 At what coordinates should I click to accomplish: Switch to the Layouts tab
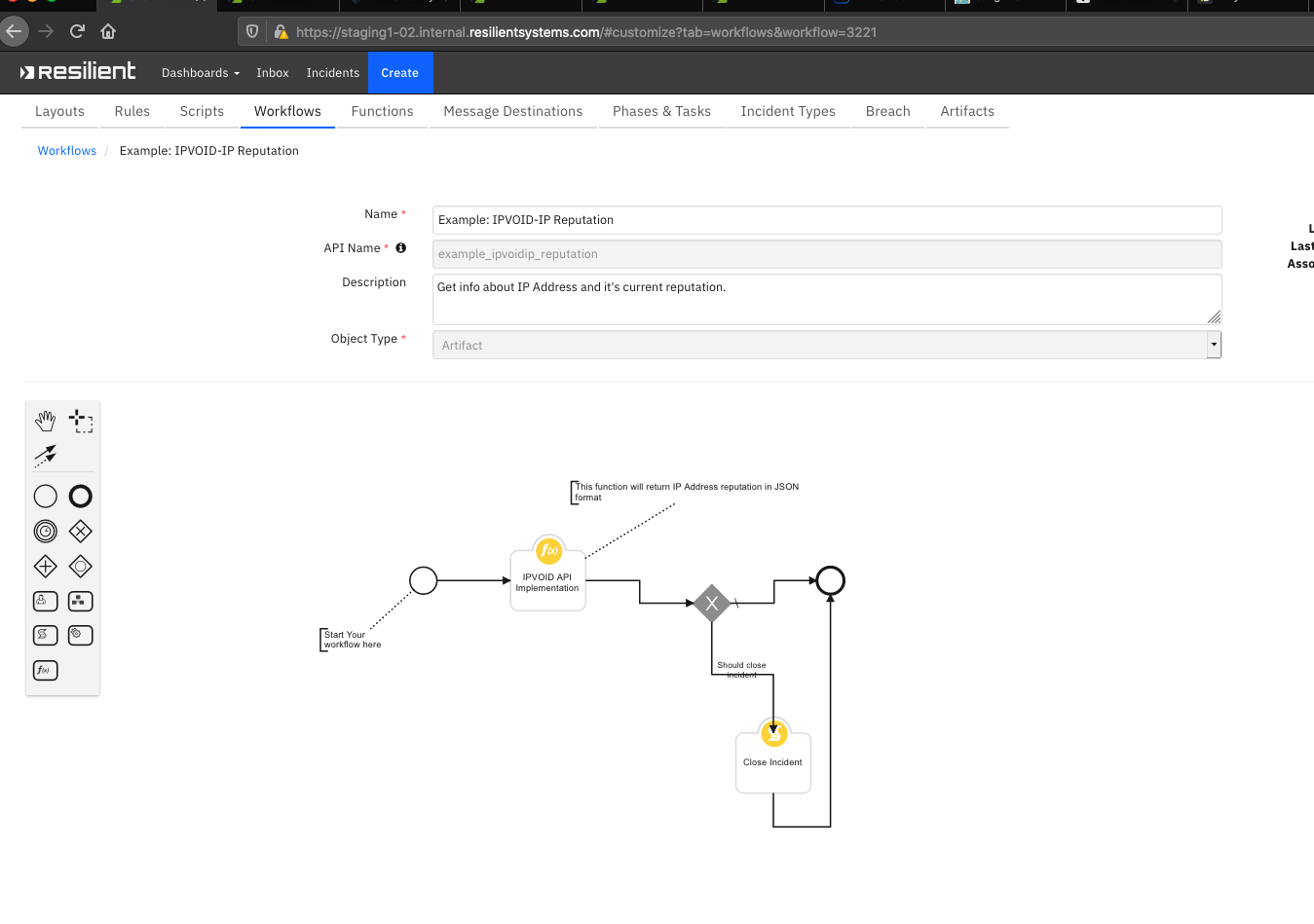[59, 112]
